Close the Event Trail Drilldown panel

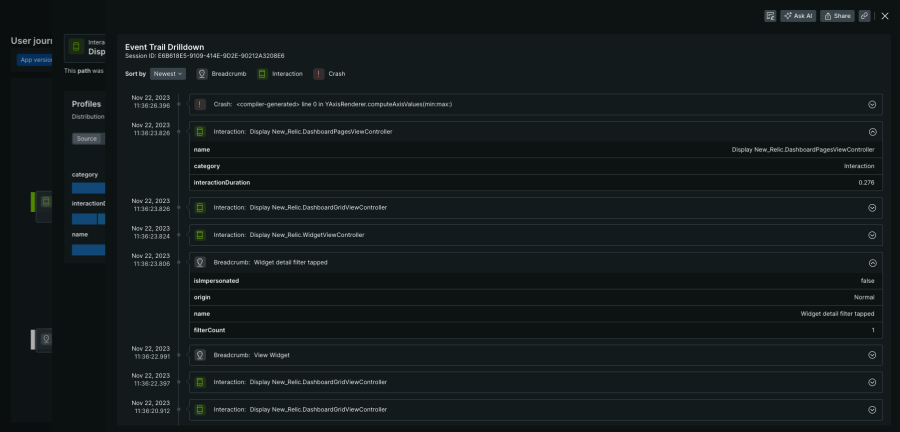(885, 16)
